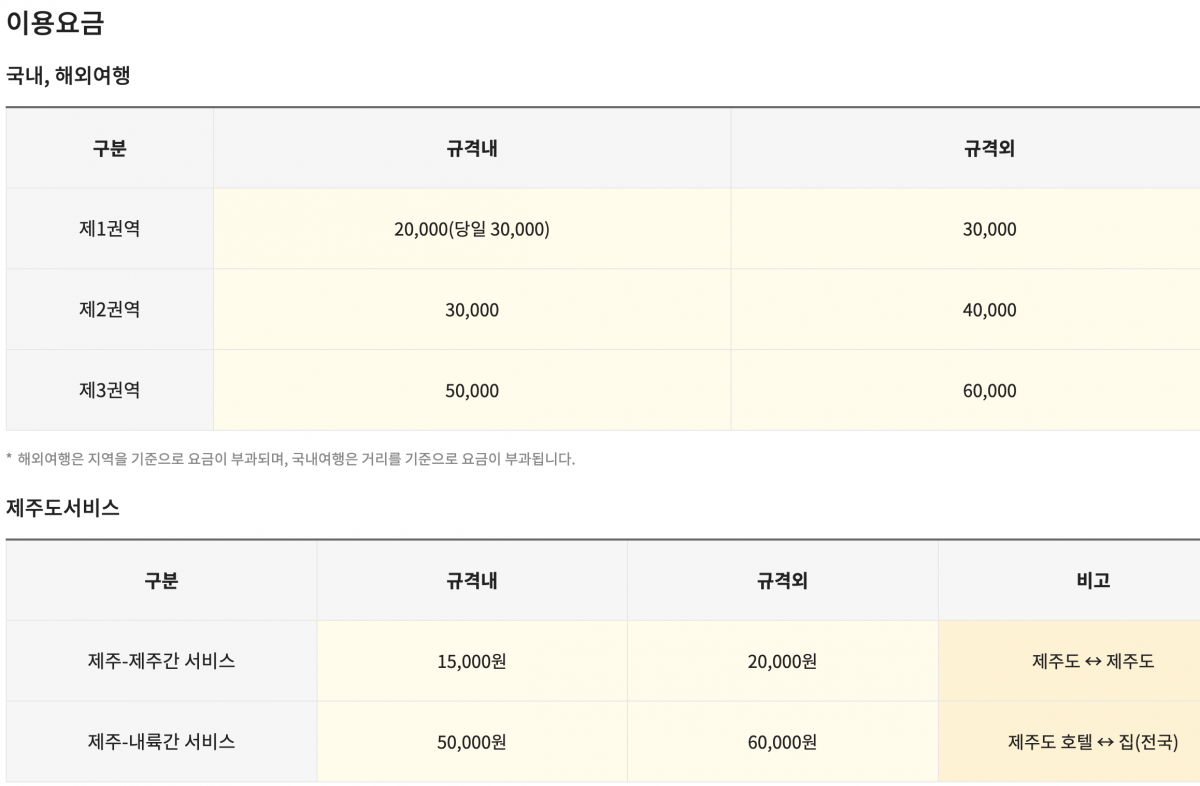1200x786 pixels.
Task: Click the 제주도서비스 subheading
Action: pos(63,508)
